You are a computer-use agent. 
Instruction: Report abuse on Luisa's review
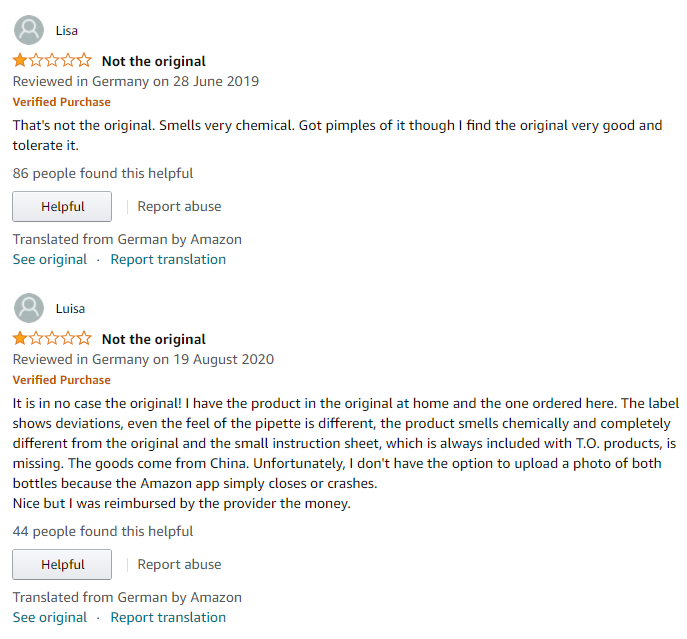179,565
